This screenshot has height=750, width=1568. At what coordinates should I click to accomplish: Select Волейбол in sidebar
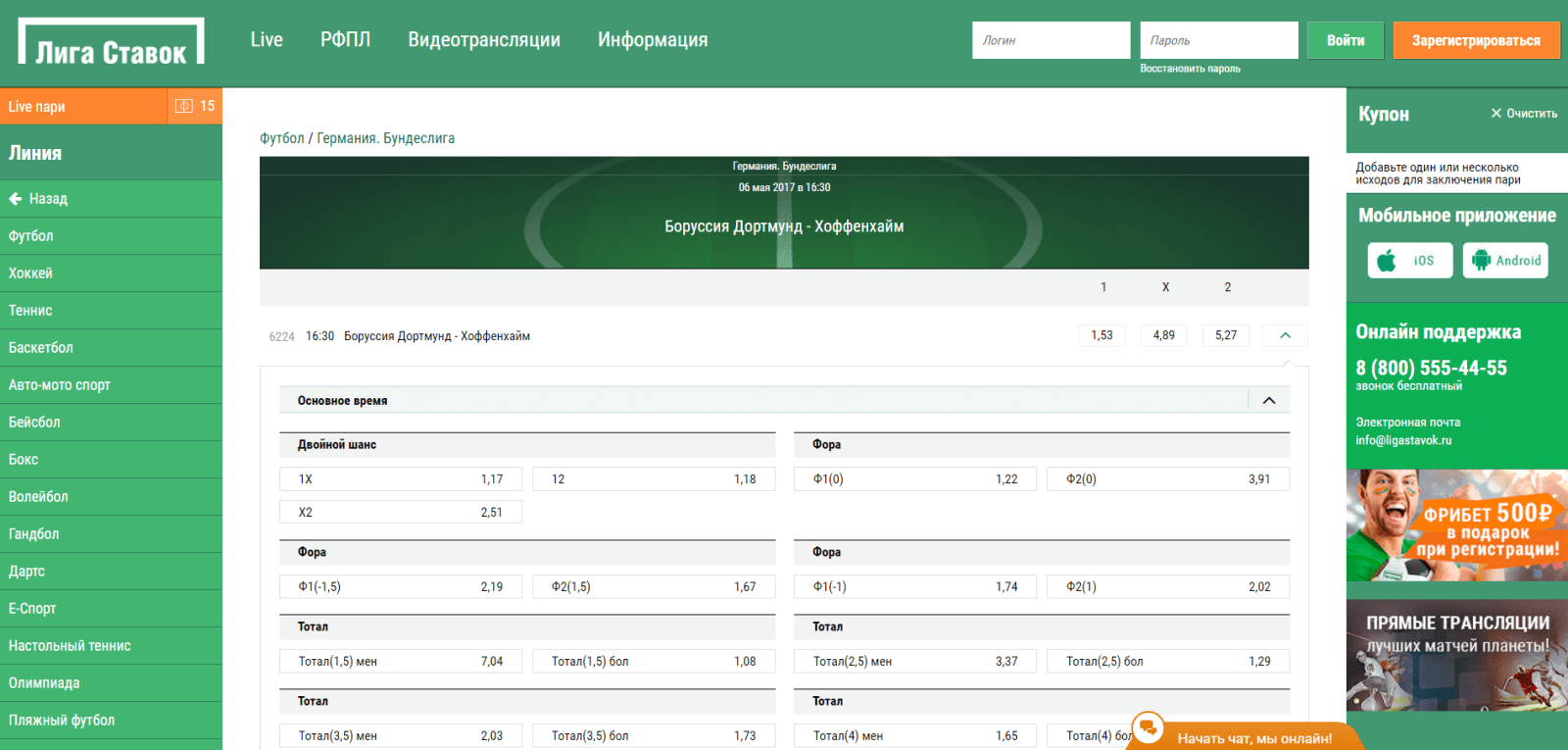pos(111,497)
